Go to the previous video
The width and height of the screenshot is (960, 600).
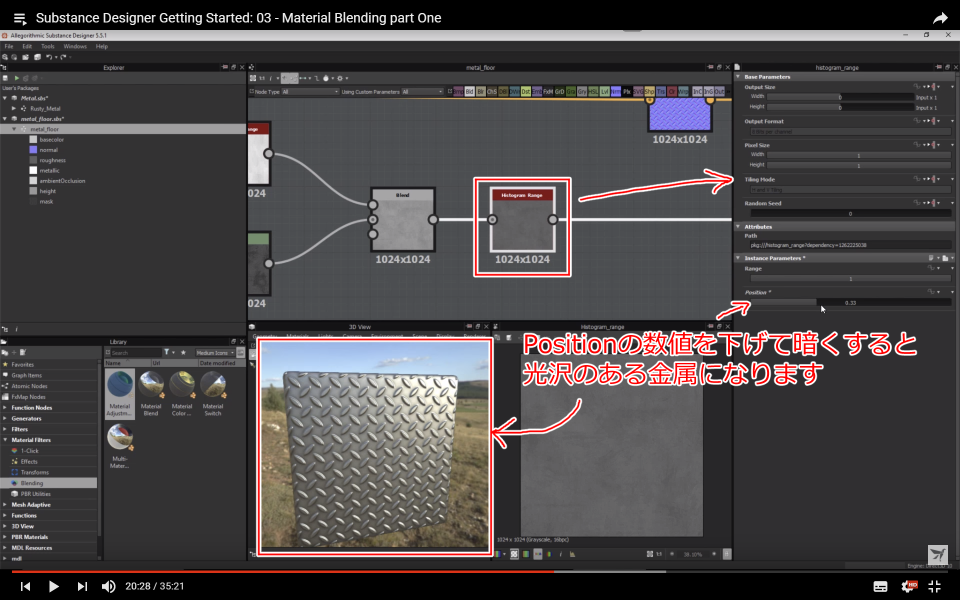[25, 586]
